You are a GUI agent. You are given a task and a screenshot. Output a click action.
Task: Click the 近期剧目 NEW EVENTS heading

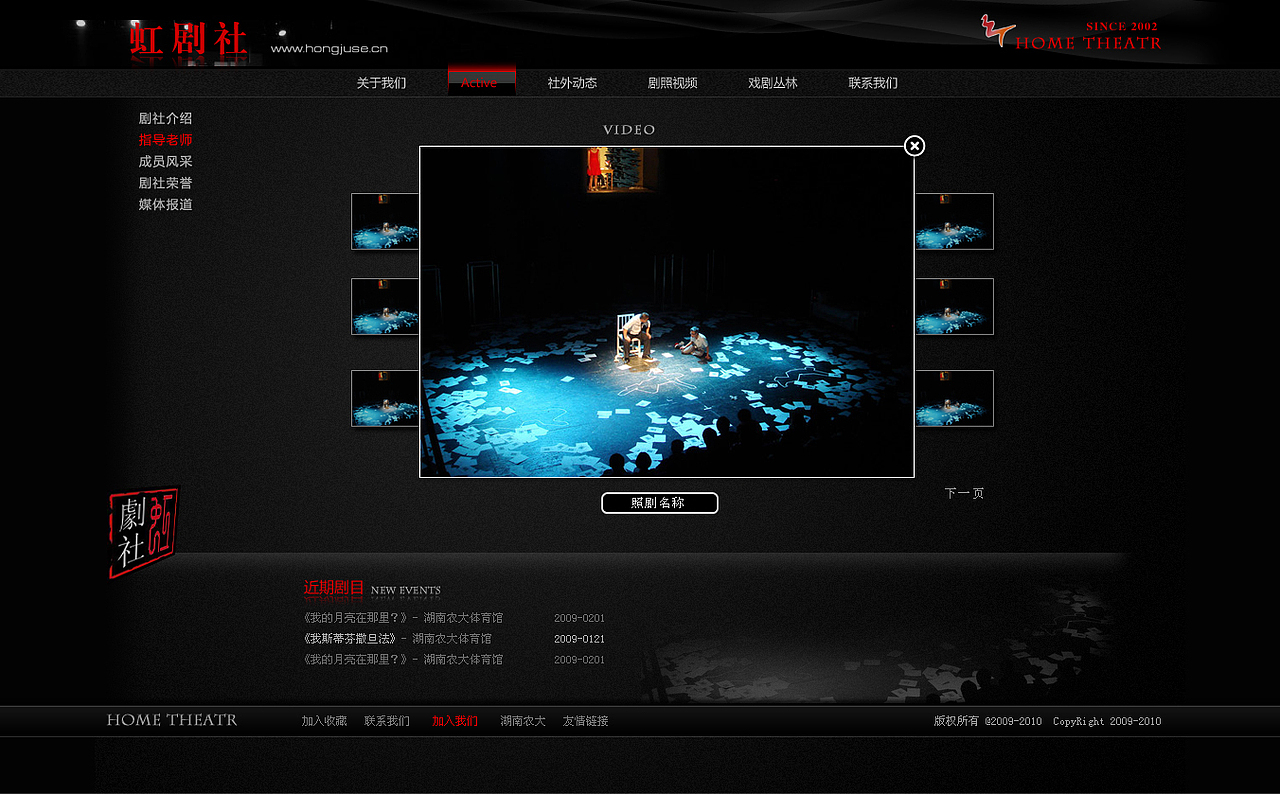coord(372,588)
